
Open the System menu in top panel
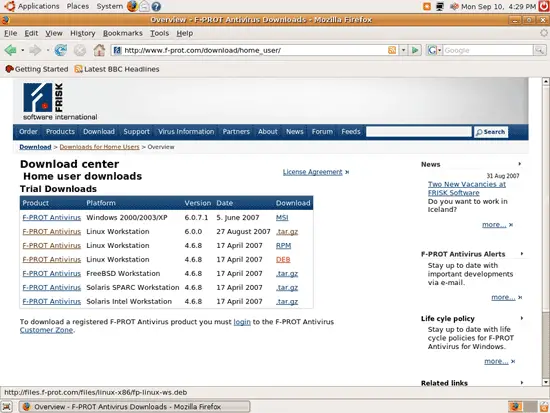tap(110, 6)
